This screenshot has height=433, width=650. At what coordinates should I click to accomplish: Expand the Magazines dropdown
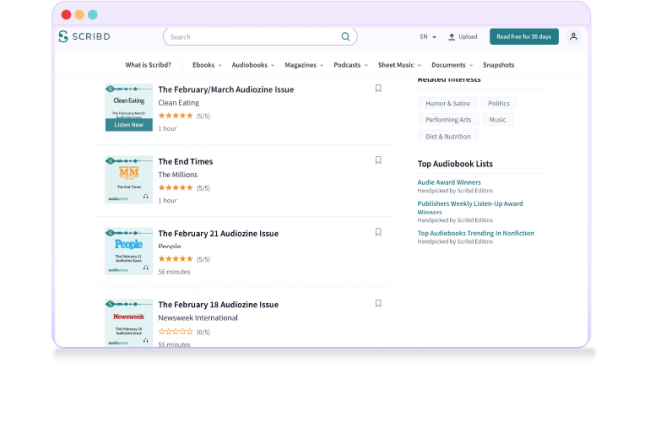304,65
